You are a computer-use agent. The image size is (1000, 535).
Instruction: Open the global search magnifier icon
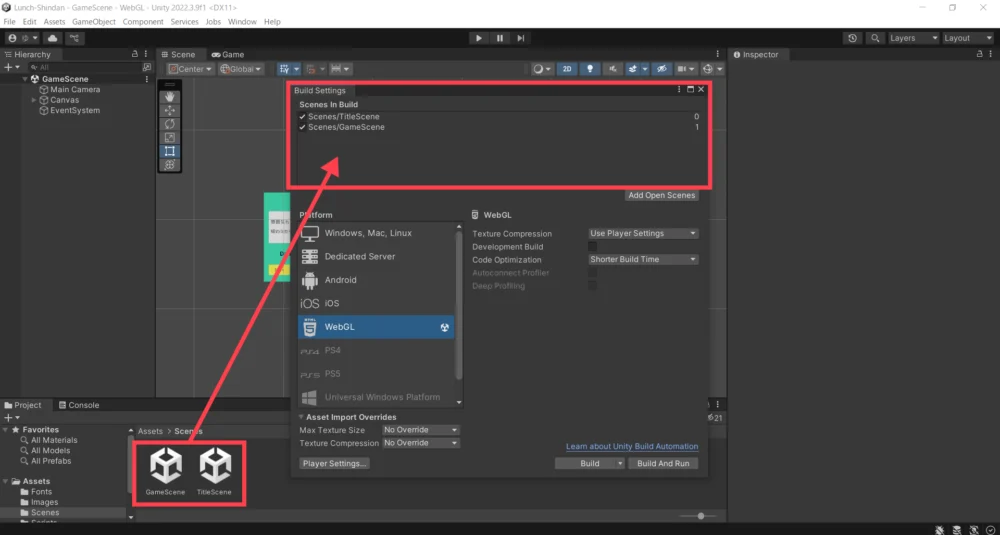pos(876,38)
